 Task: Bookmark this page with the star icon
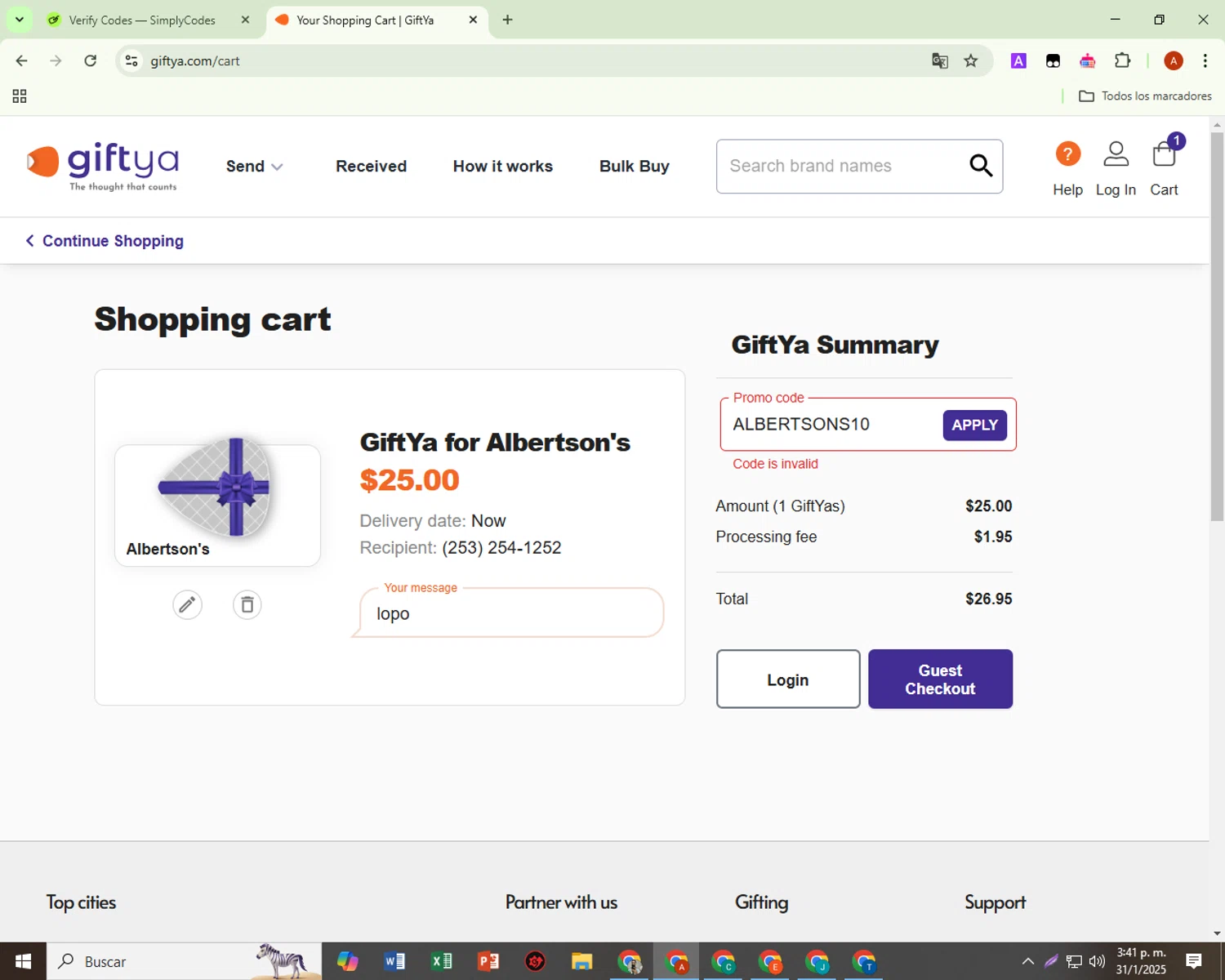pyautogui.click(x=971, y=60)
